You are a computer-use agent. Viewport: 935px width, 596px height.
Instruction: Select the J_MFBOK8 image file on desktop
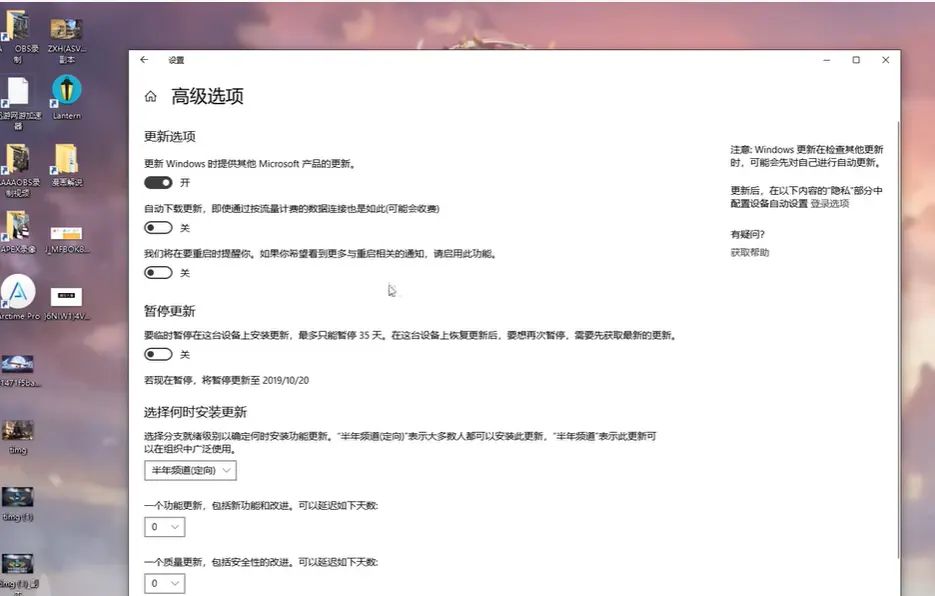[66, 239]
